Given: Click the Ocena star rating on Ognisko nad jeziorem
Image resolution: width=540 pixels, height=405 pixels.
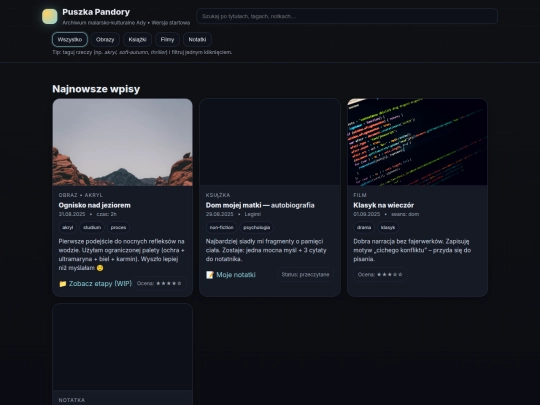Looking at the screenshot, I should point(159,283).
